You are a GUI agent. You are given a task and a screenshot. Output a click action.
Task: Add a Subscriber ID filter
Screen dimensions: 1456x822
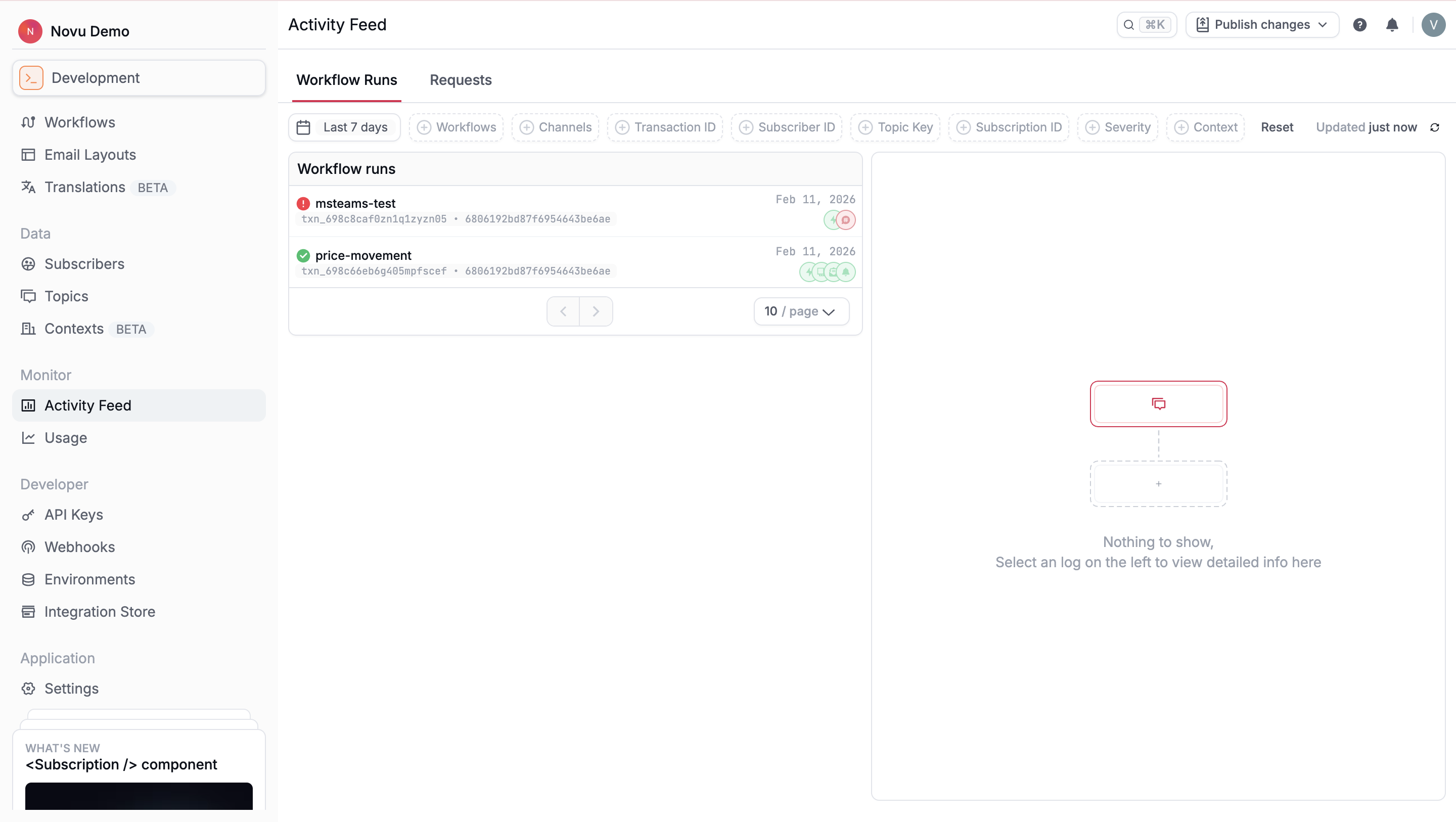pyautogui.click(x=786, y=127)
